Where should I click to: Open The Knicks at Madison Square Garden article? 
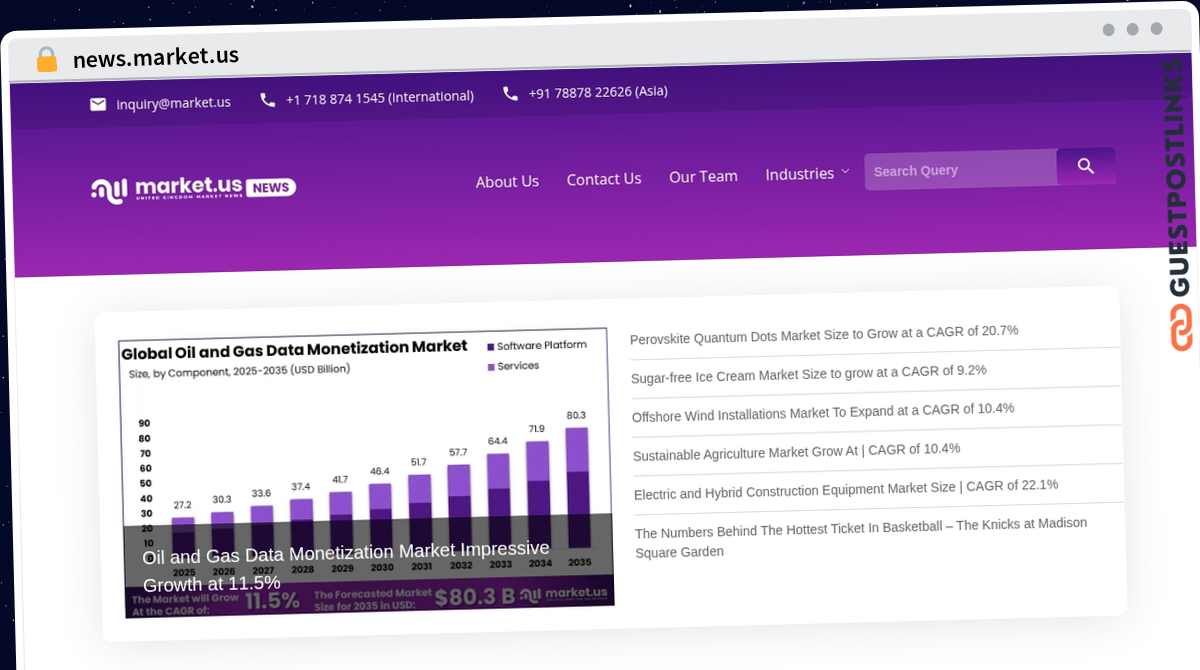[861, 537]
